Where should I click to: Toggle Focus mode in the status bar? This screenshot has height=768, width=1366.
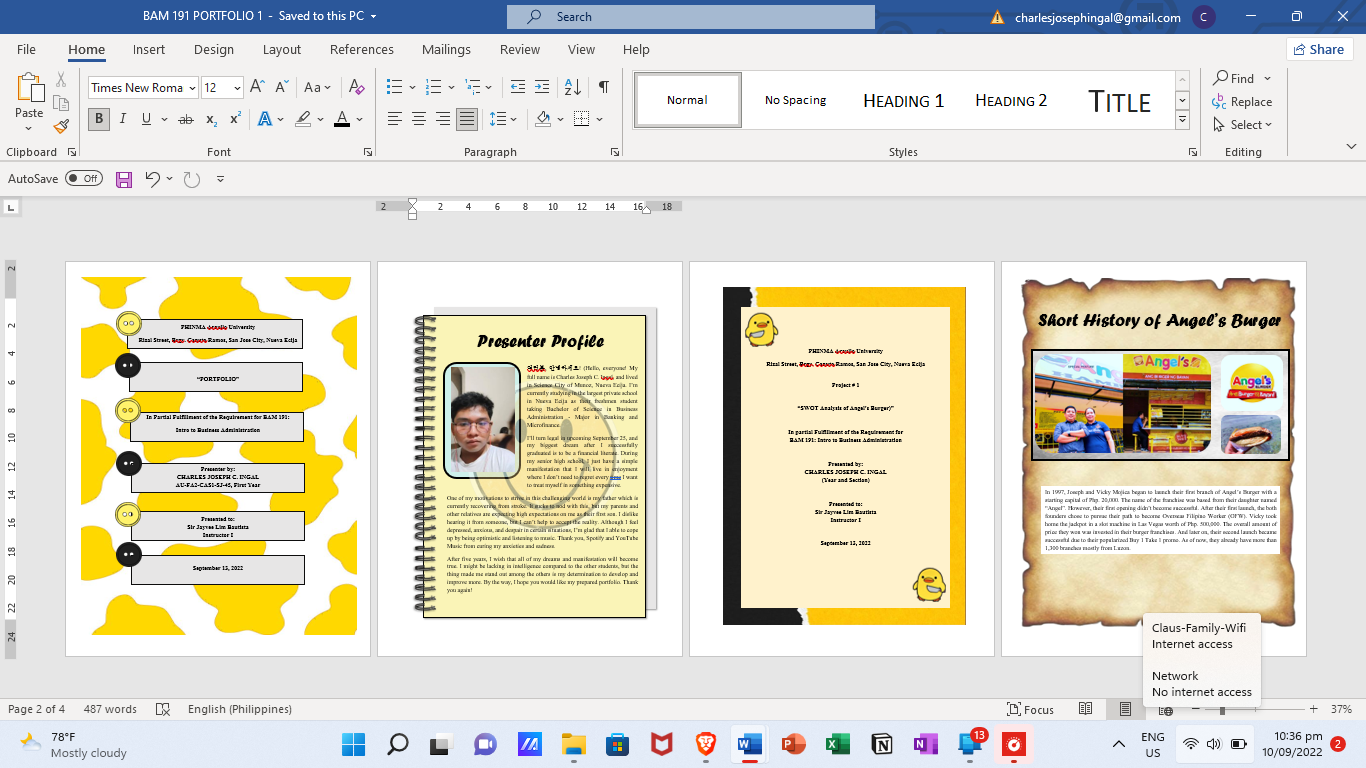[x=1030, y=709]
